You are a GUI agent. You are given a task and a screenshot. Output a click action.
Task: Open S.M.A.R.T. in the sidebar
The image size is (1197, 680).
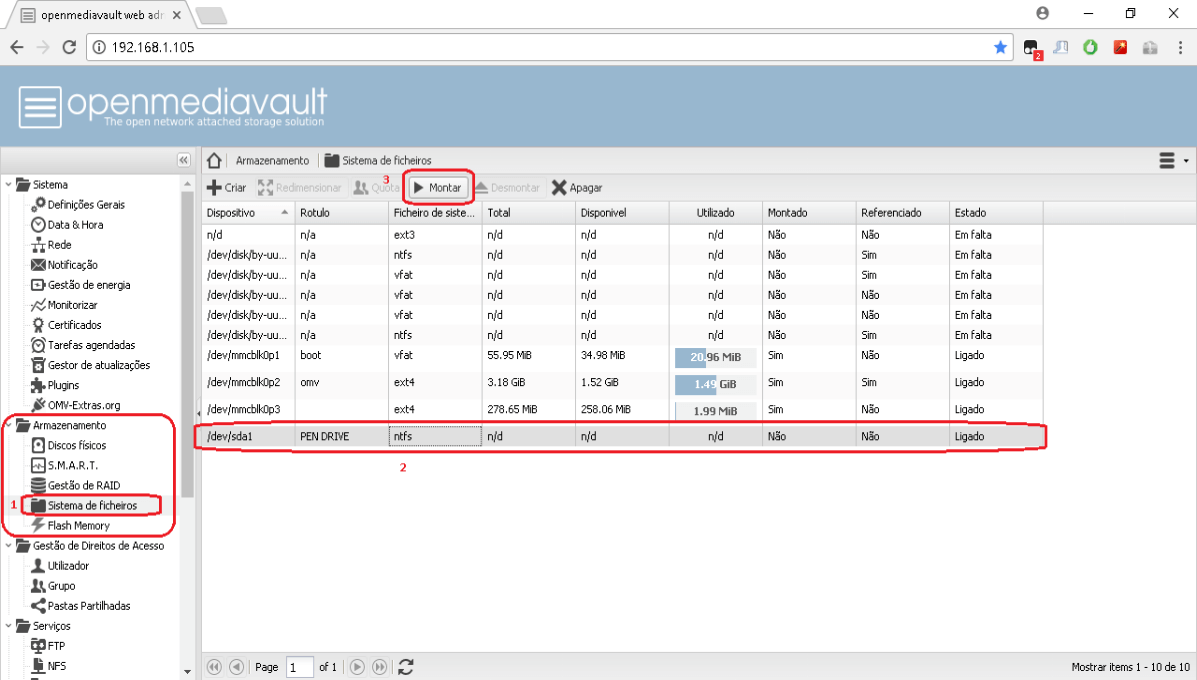pos(72,465)
